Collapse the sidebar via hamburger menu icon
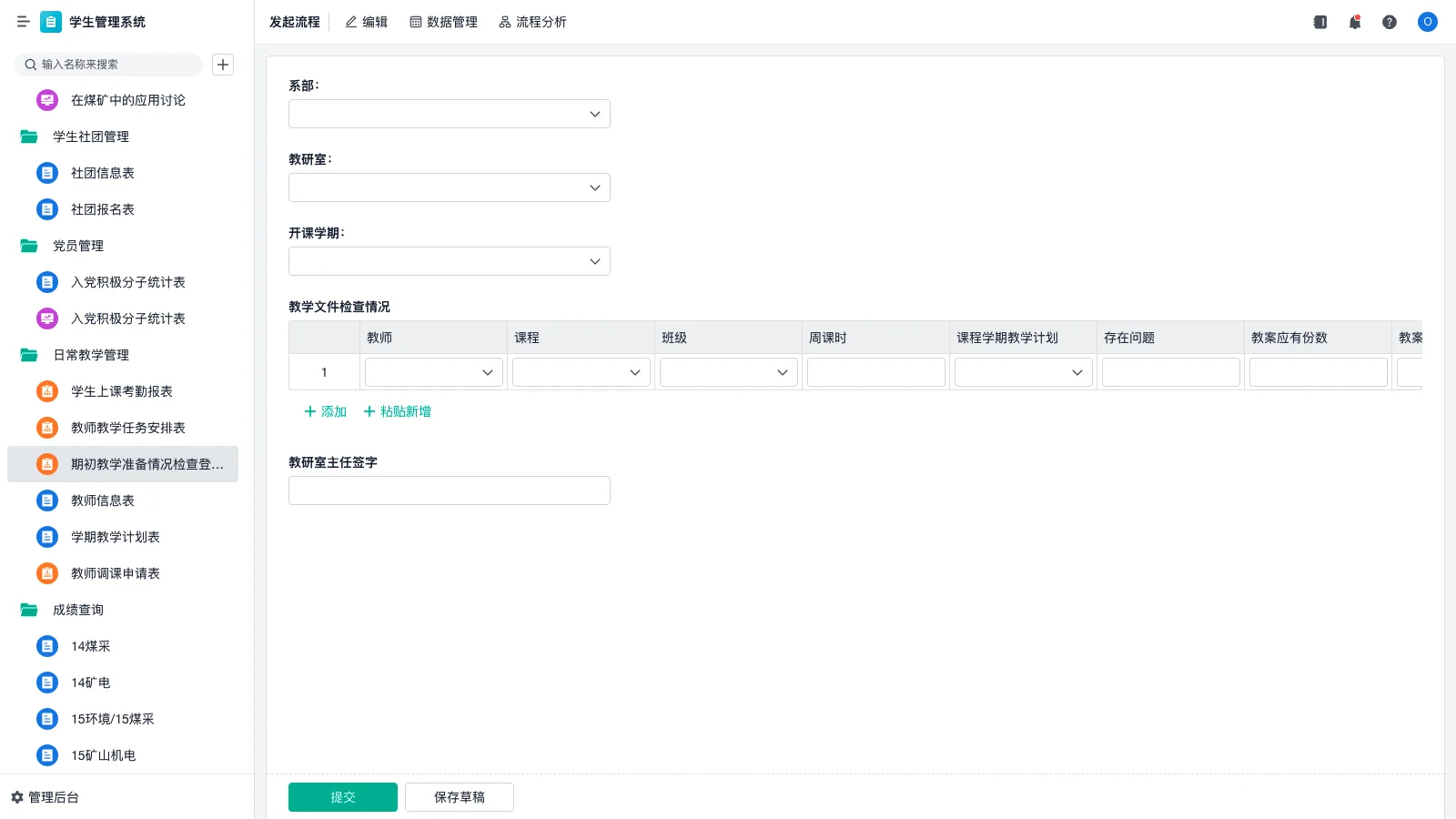The height and width of the screenshot is (819, 1456). 24,22
